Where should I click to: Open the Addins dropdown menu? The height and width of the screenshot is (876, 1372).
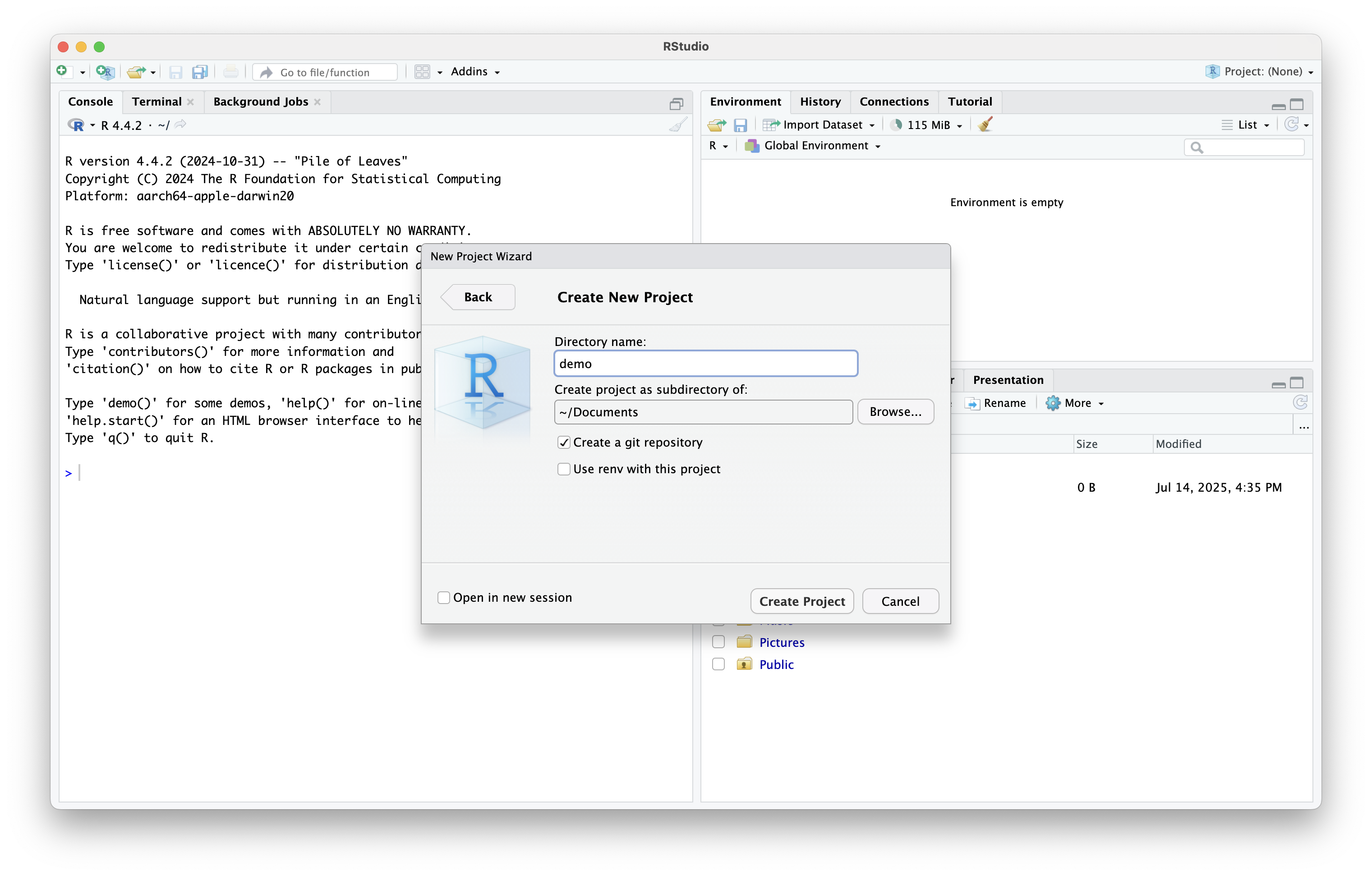click(x=474, y=72)
